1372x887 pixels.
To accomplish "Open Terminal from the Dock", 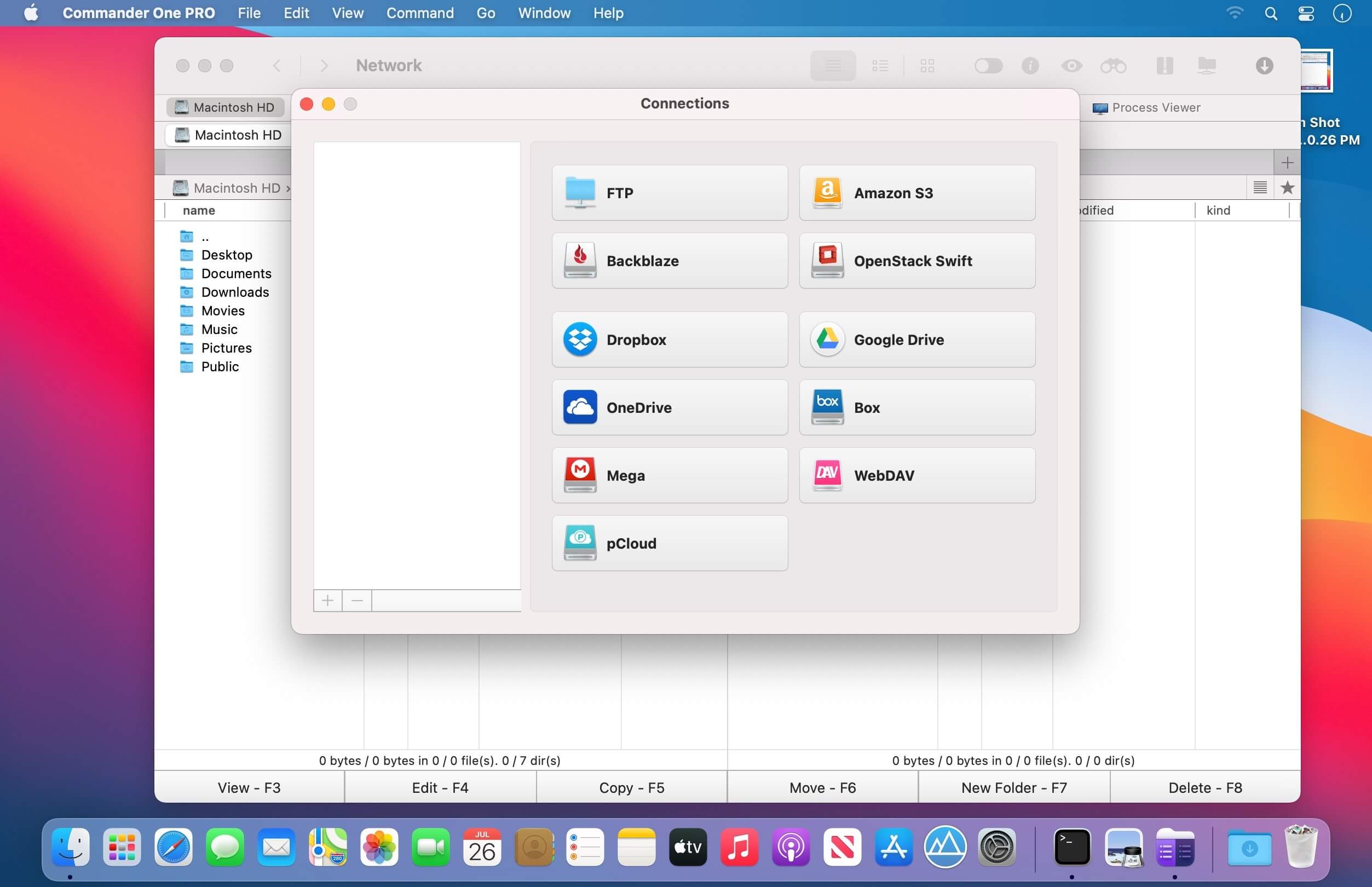I will click(x=1071, y=847).
